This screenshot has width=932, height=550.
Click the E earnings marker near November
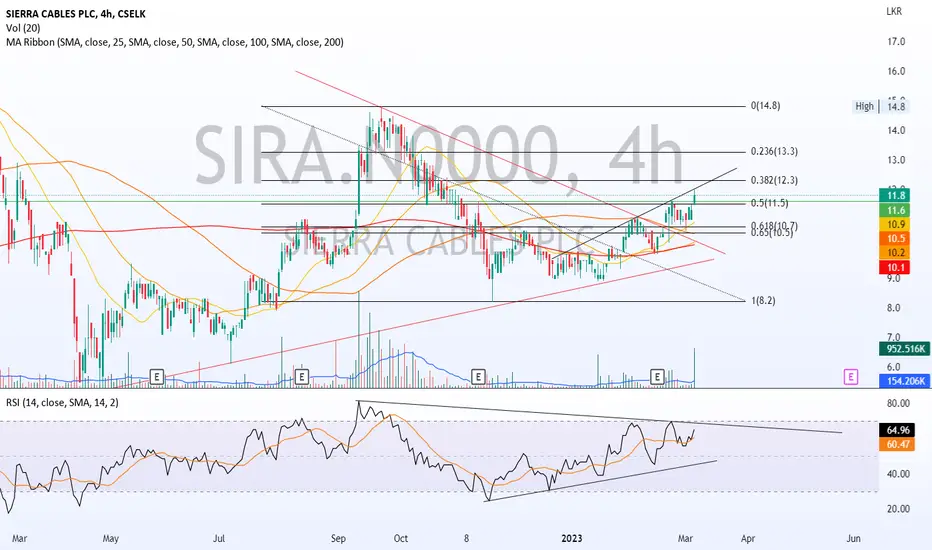[478, 376]
